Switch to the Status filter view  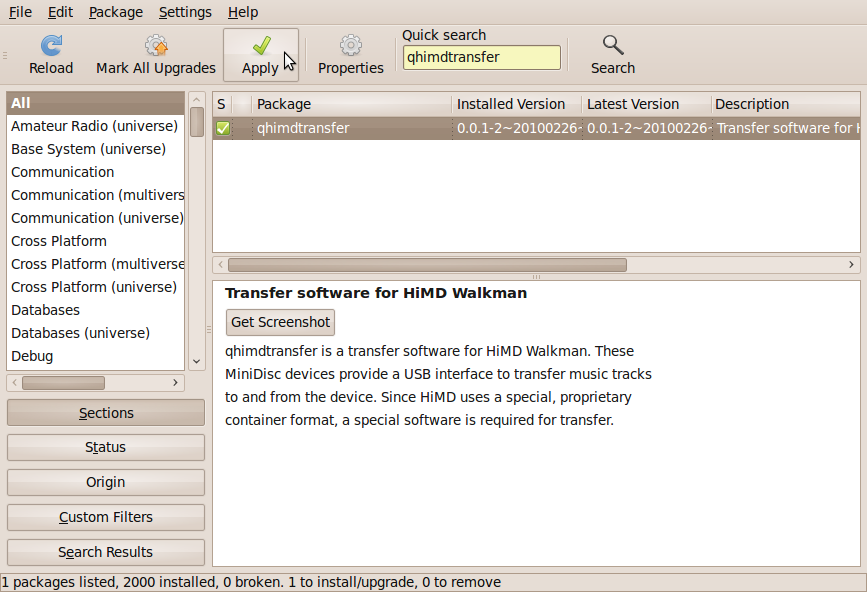point(105,447)
